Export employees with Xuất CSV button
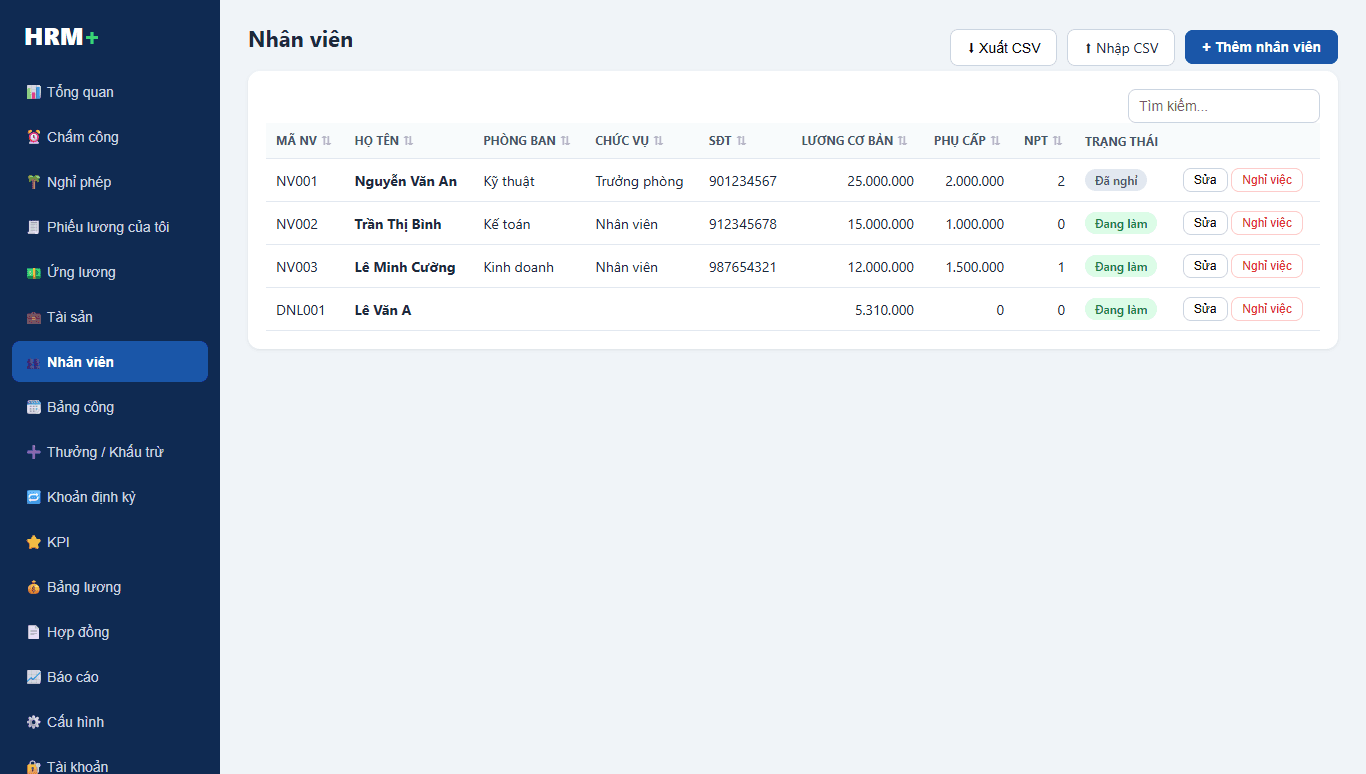Image resolution: width=1366 pixels, height=774 pixels. (1003, 48)
